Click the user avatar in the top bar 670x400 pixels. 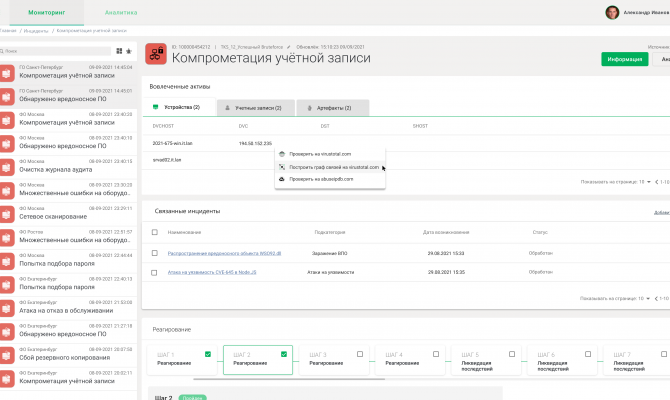(612, 12)
